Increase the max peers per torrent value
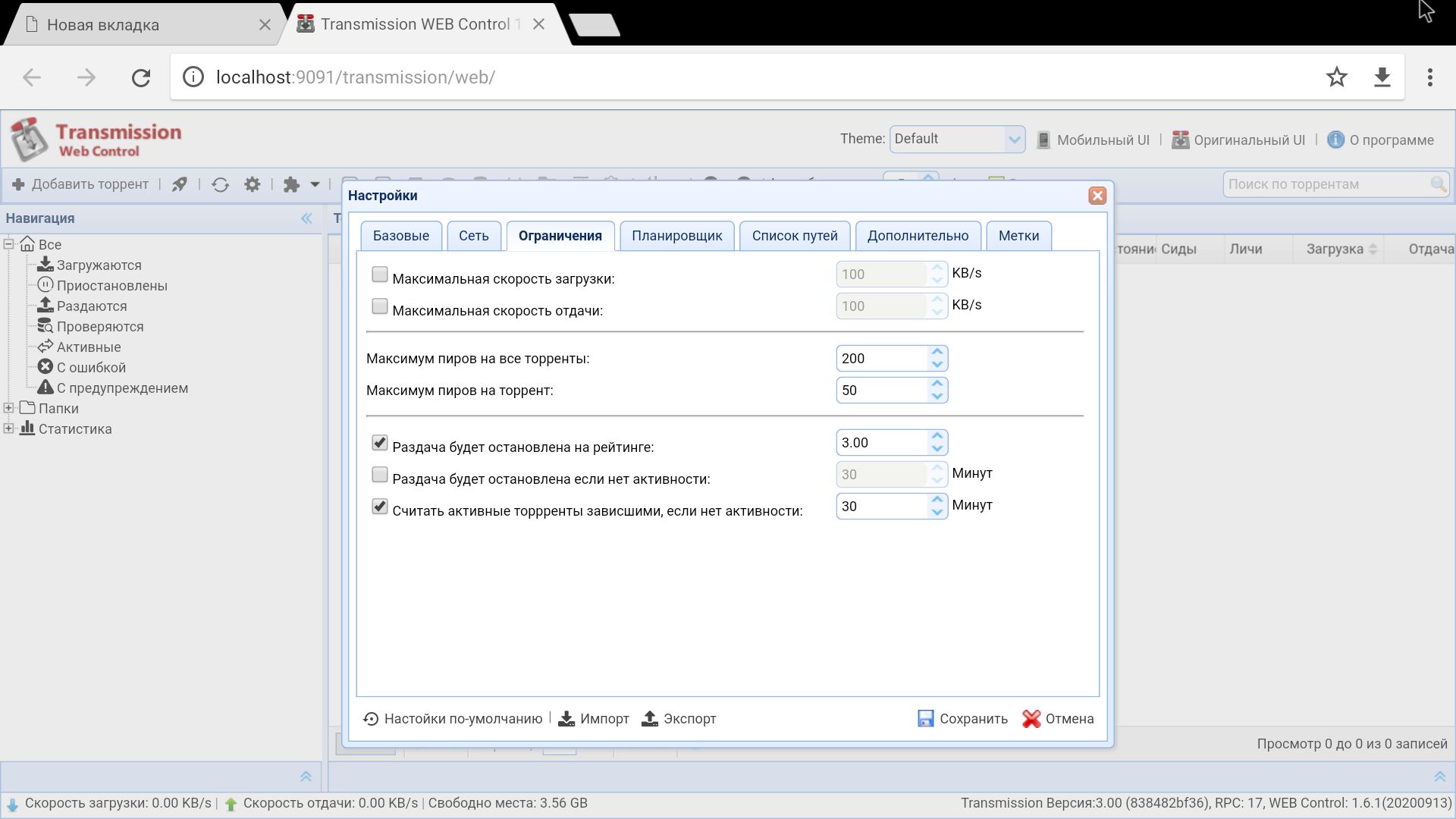The image size is (1456, 819). click(937, 384)
